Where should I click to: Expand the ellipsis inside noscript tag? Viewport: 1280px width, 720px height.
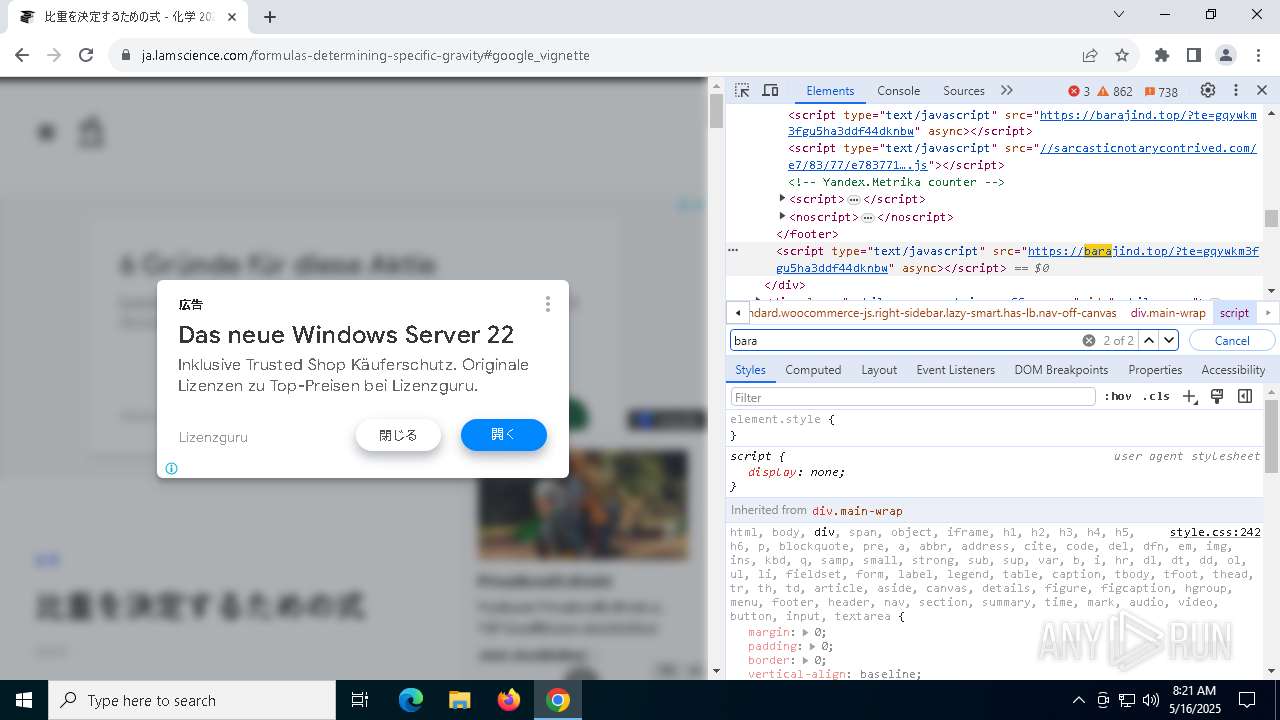click(868, 217)
